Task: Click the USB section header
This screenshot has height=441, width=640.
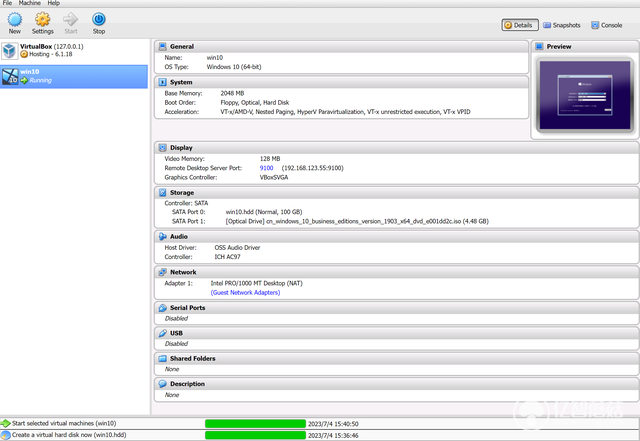Action: pyautogui.click(x=396, y=333)
